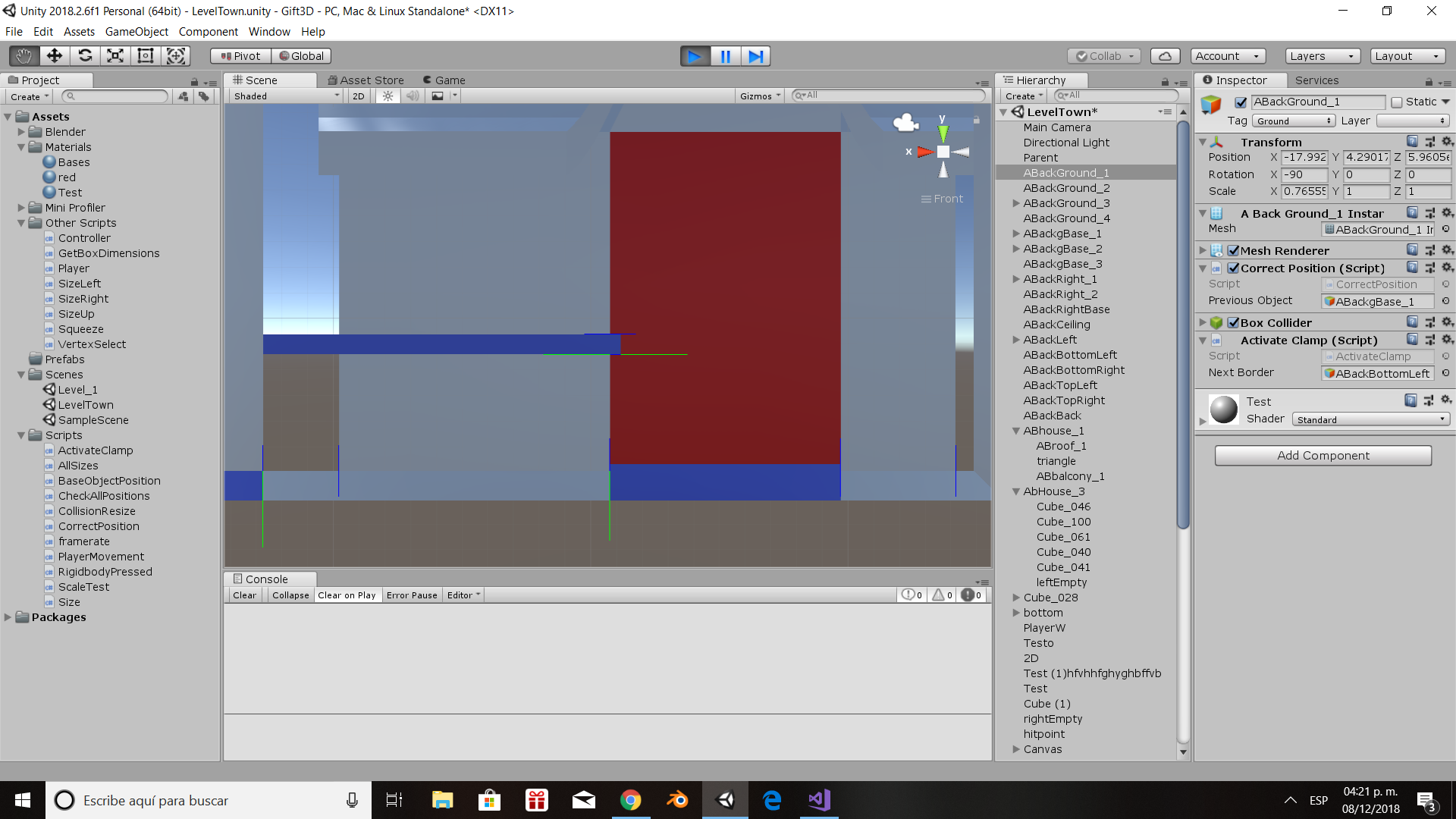1456x819 pixels.
Task: Click the Test material preview sphere
Action: [x=1223, y=409]
